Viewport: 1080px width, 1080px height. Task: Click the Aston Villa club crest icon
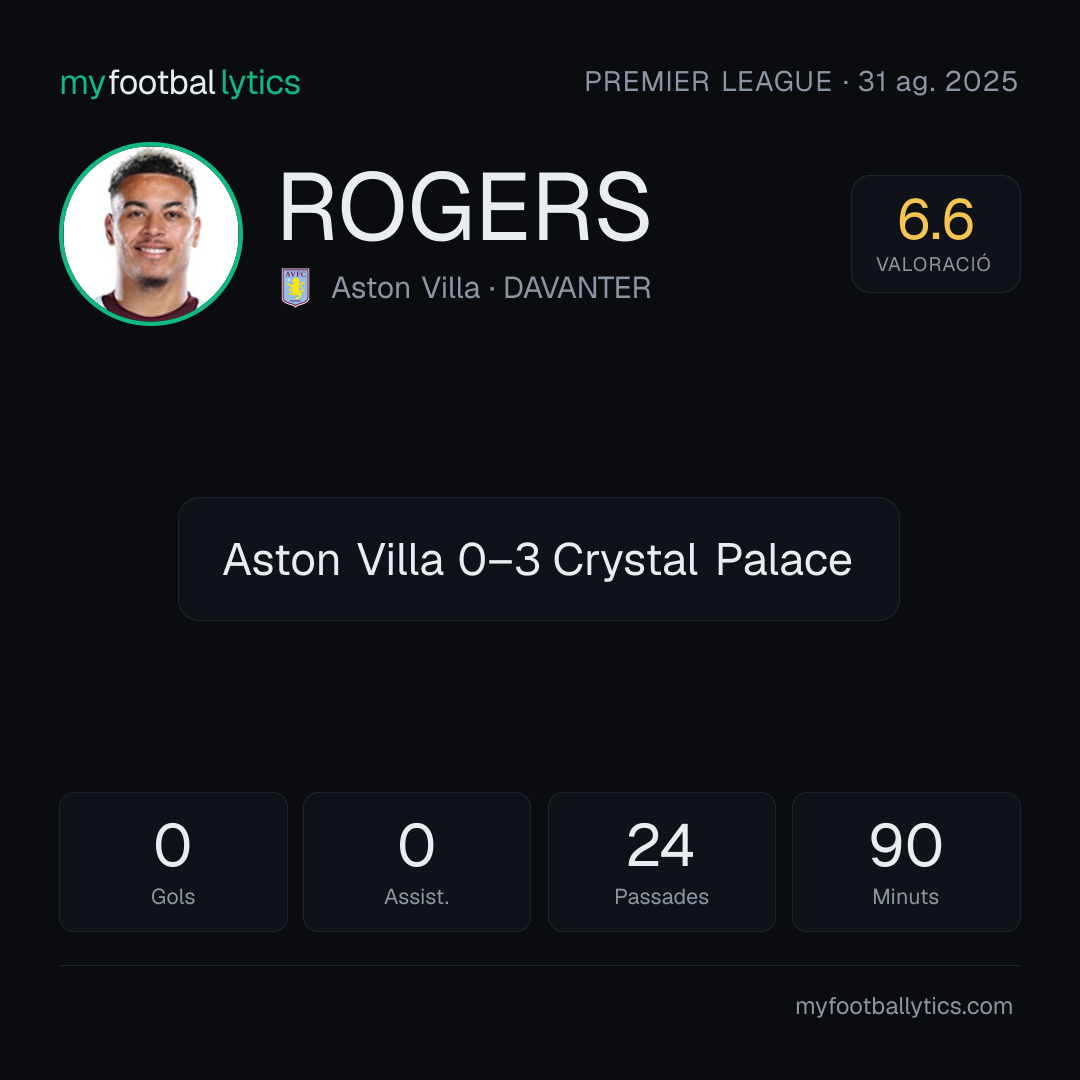(295, 287)
